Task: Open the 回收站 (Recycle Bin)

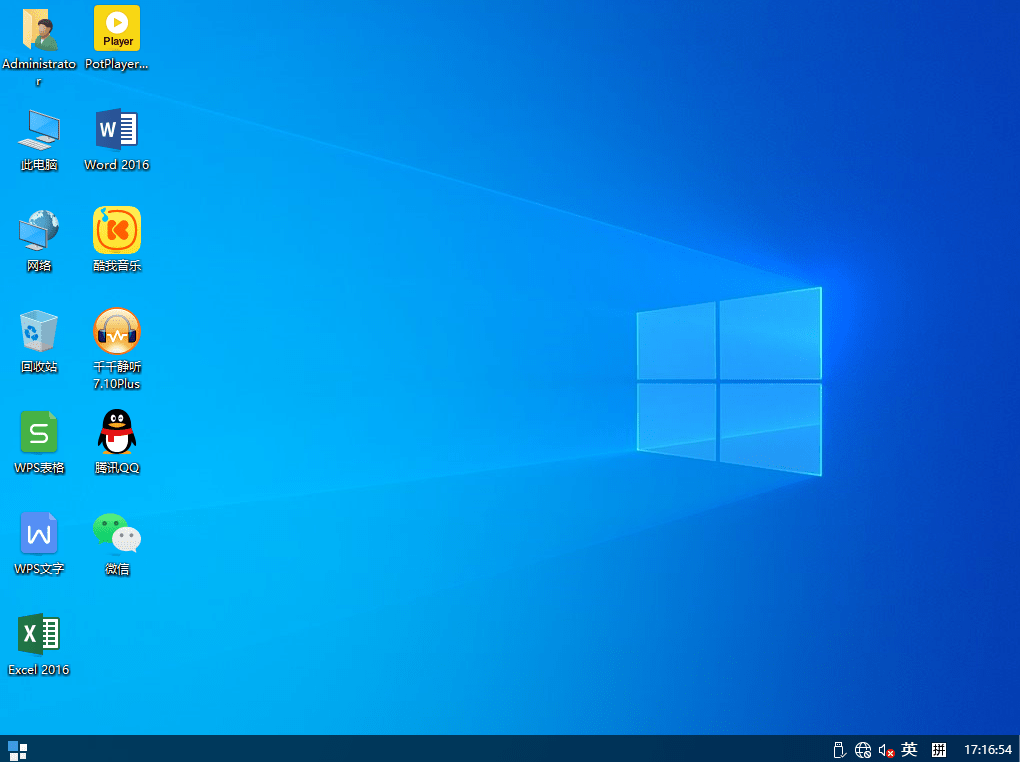Action: [x=39, y=331]
